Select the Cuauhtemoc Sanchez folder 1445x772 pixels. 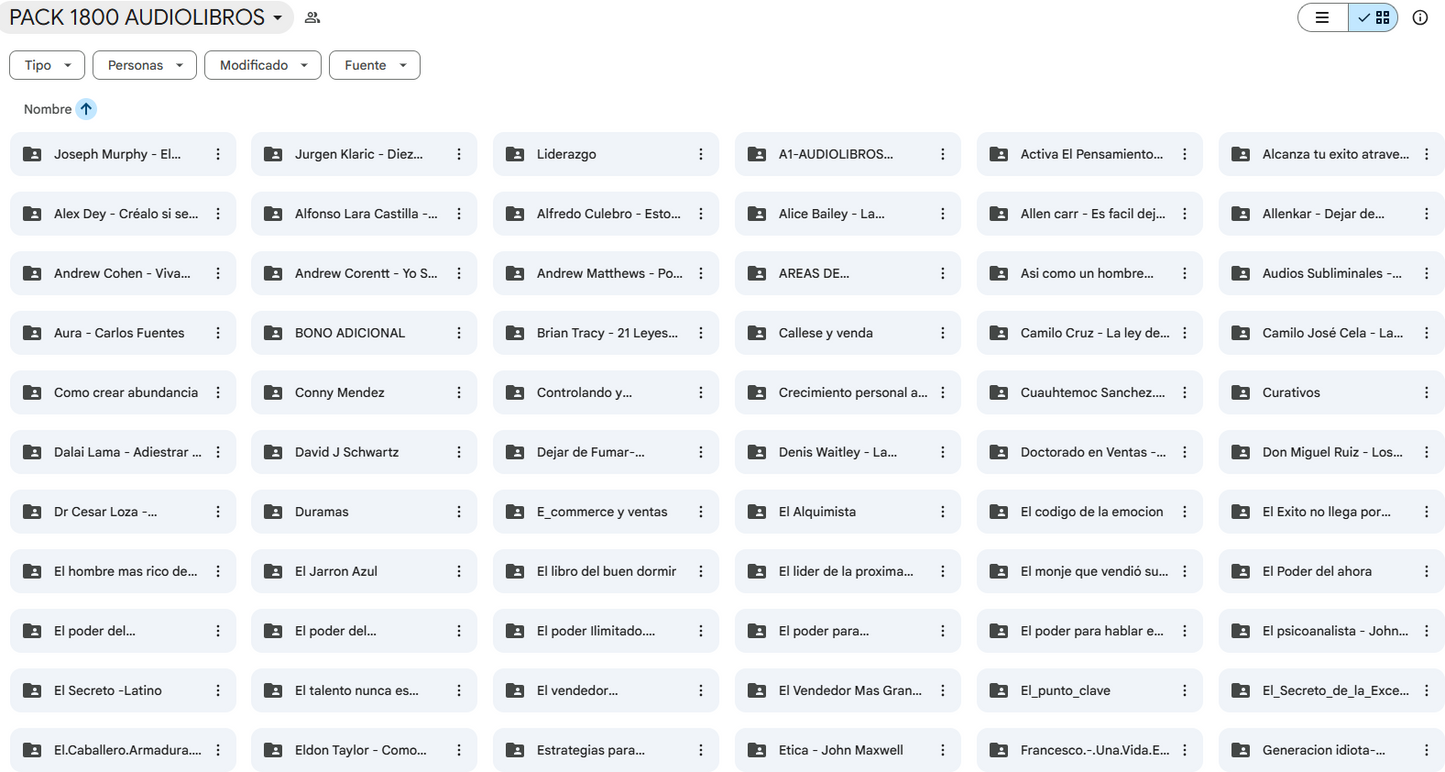(1090, 392)
